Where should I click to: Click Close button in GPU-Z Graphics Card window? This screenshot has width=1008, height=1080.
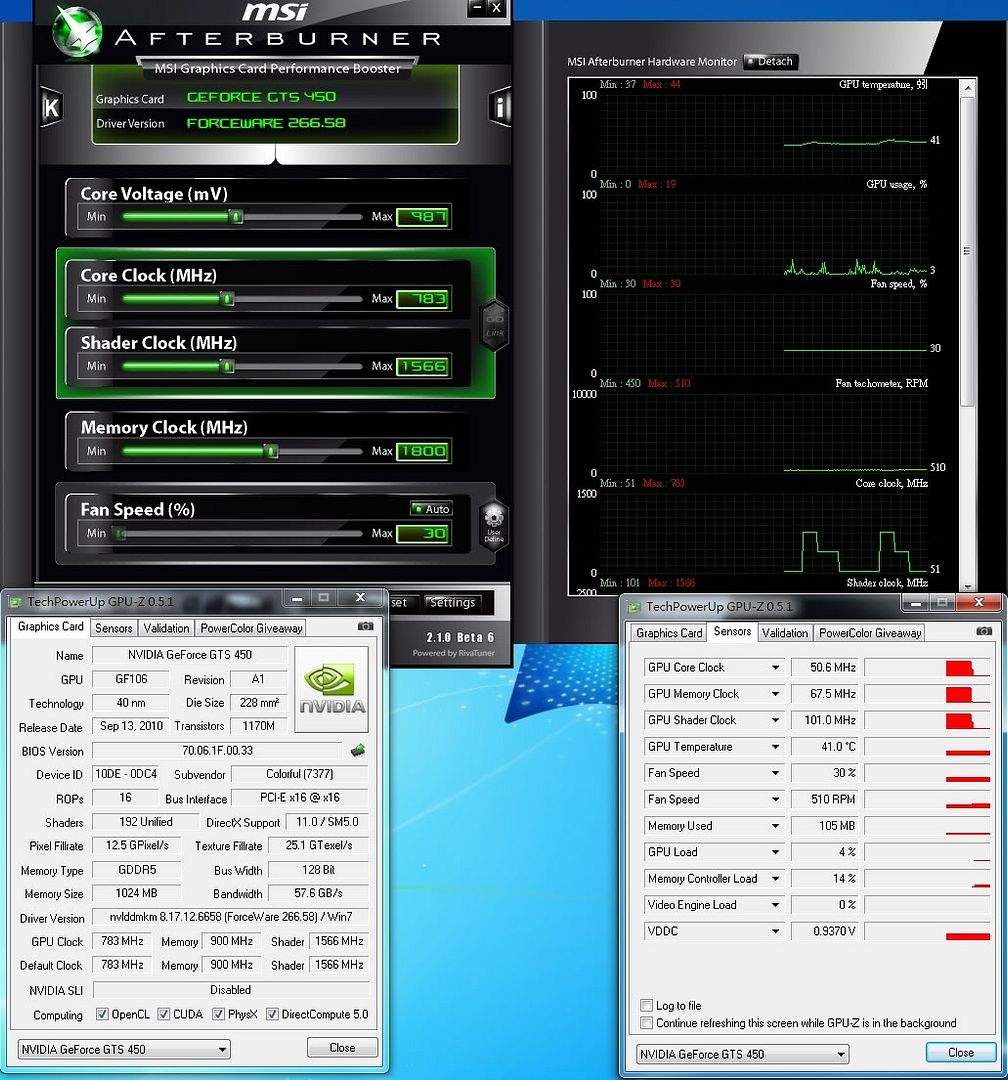[x=342, y=1048]
